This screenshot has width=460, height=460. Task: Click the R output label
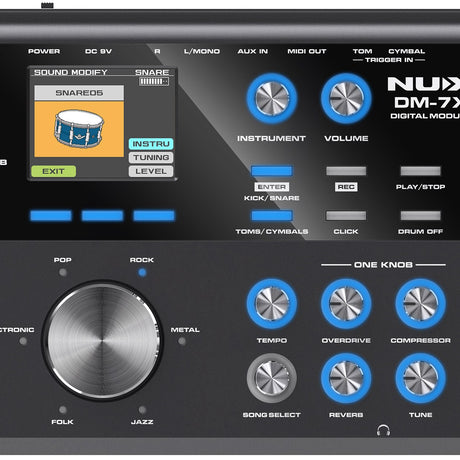coord(157,51)
